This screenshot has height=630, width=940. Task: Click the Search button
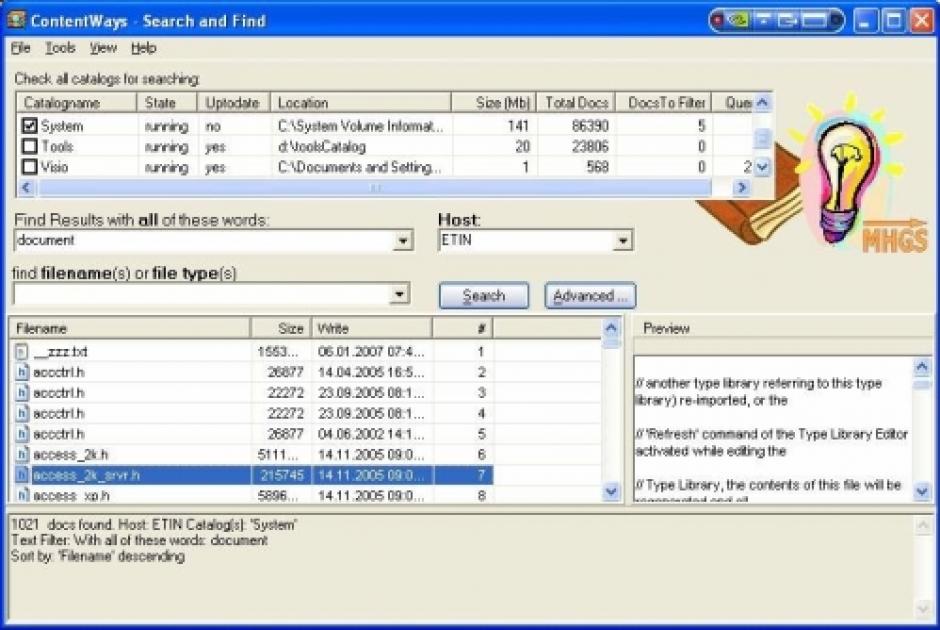[x=484, y=296]
